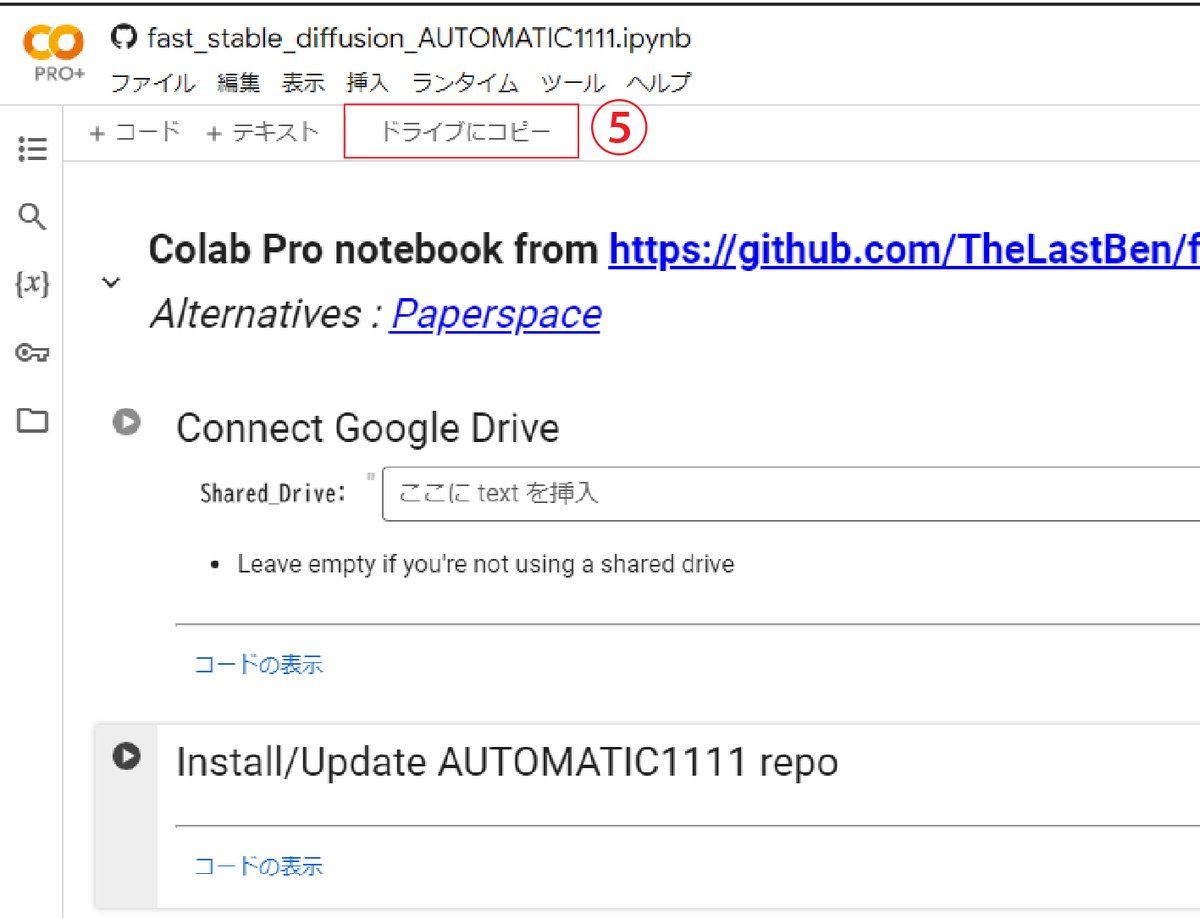Open the github.com/TheLastBen link
1200x918 pixels.
[x=904, y=250]
